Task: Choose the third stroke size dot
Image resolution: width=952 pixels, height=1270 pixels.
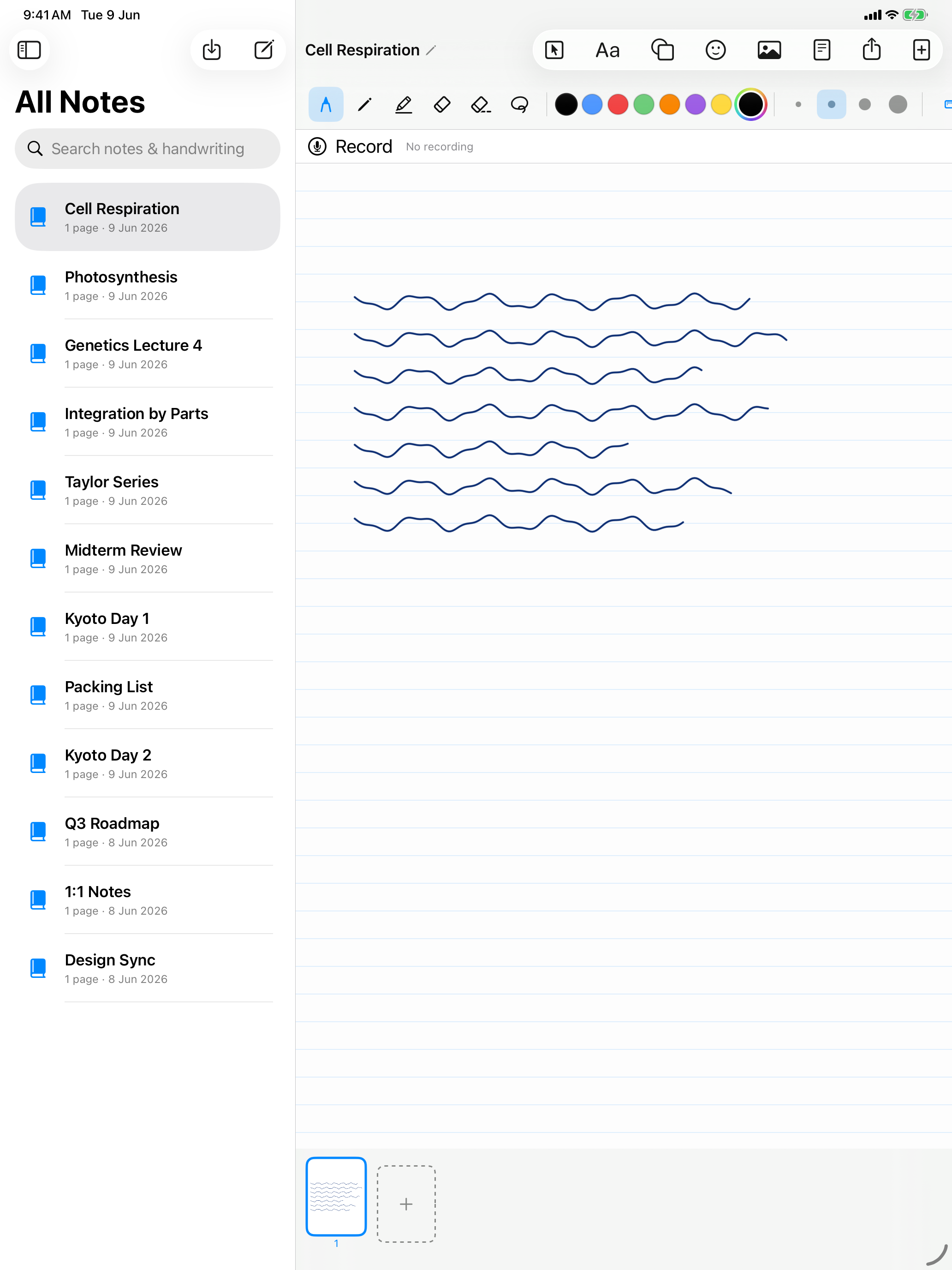Action: (x=864, y=104)
